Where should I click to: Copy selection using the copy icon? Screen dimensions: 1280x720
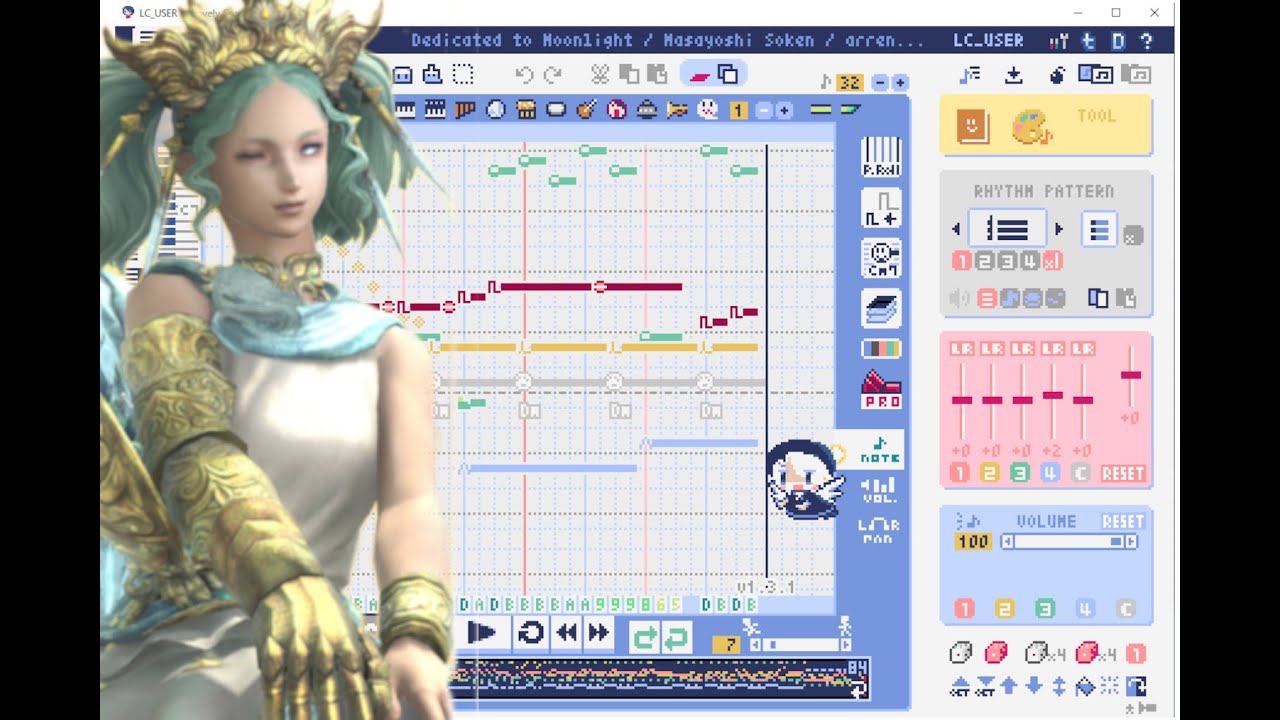tap(629, 74)
